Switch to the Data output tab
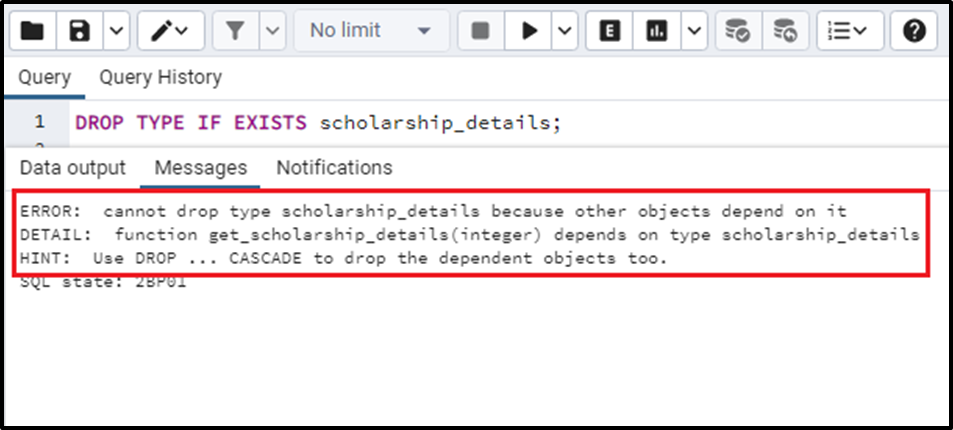 tap(73, 167)
